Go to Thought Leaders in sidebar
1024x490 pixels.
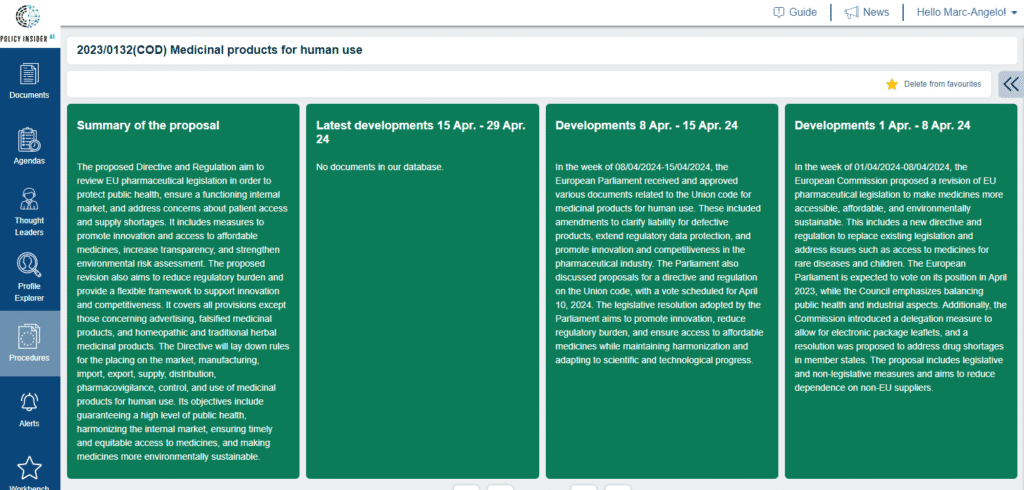pos(29,212)
